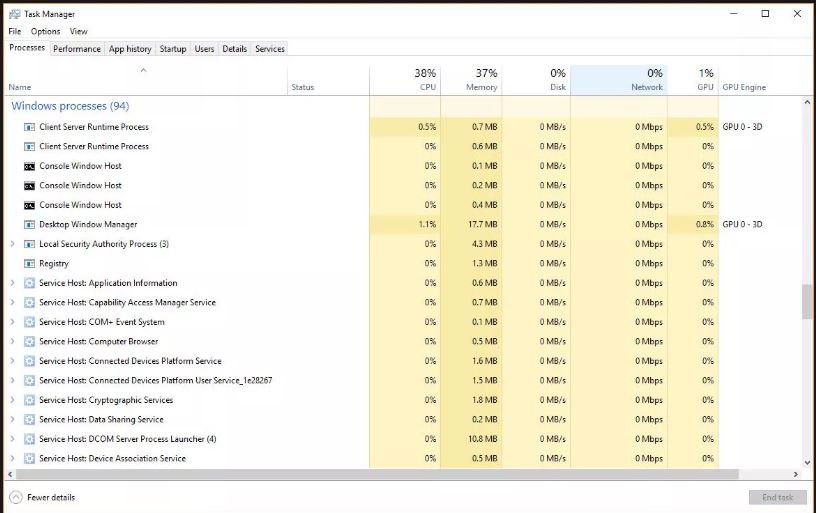Sort processes by CPU column

pyautogui.click(x=405, y=81)
